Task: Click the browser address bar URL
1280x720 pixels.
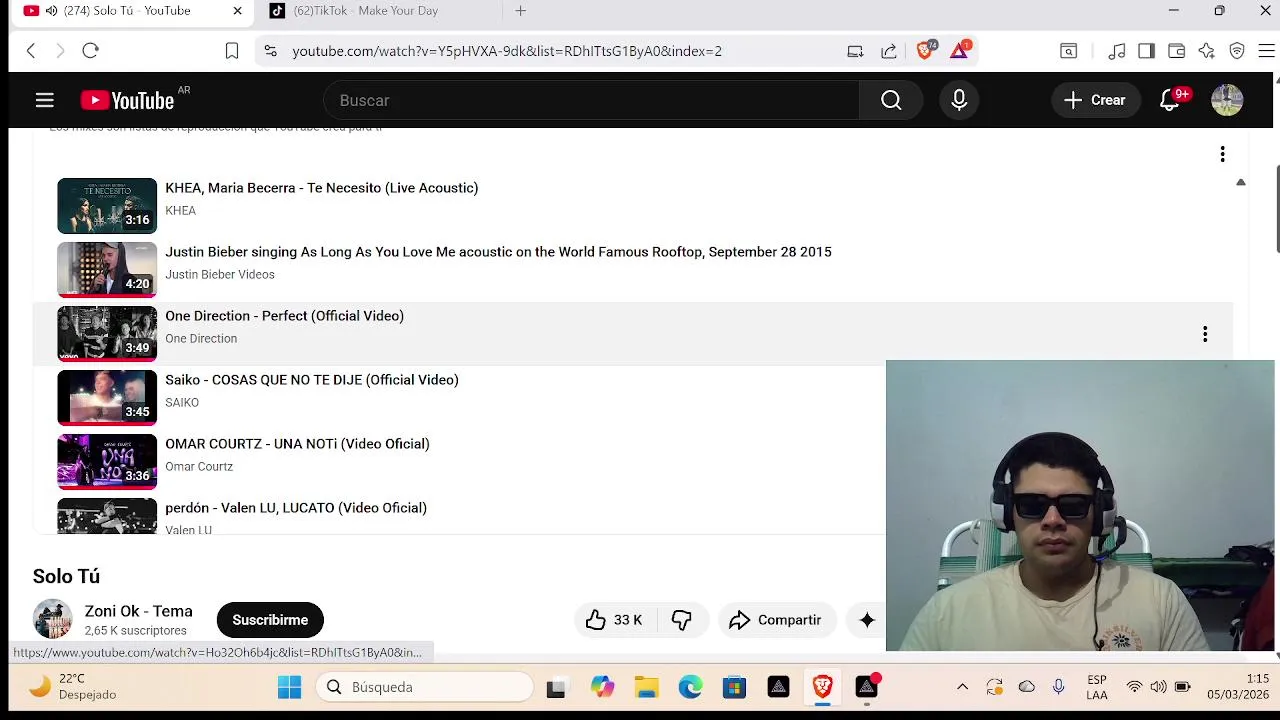Action: [x=507, y=51]
